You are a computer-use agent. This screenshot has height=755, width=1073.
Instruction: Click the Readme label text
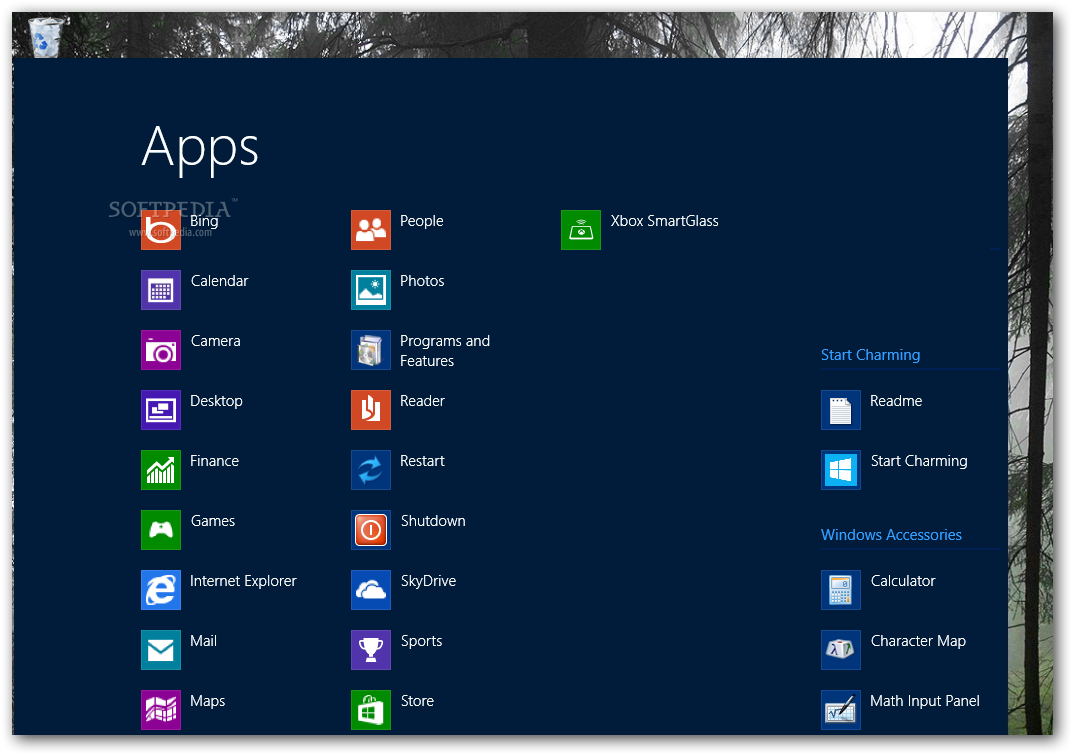896,401
